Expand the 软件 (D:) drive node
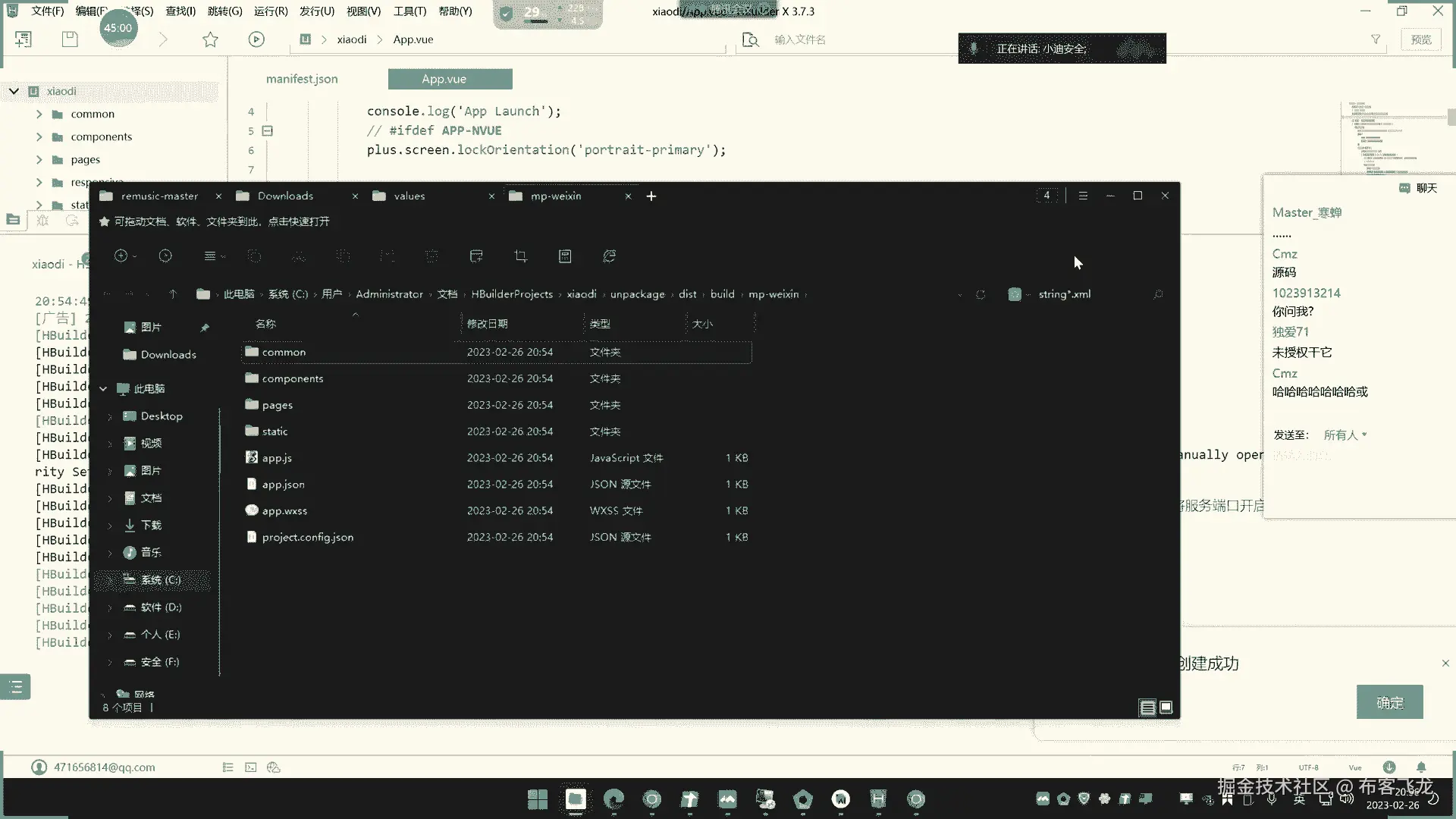The image size is (1456, 819). [110, 607]
